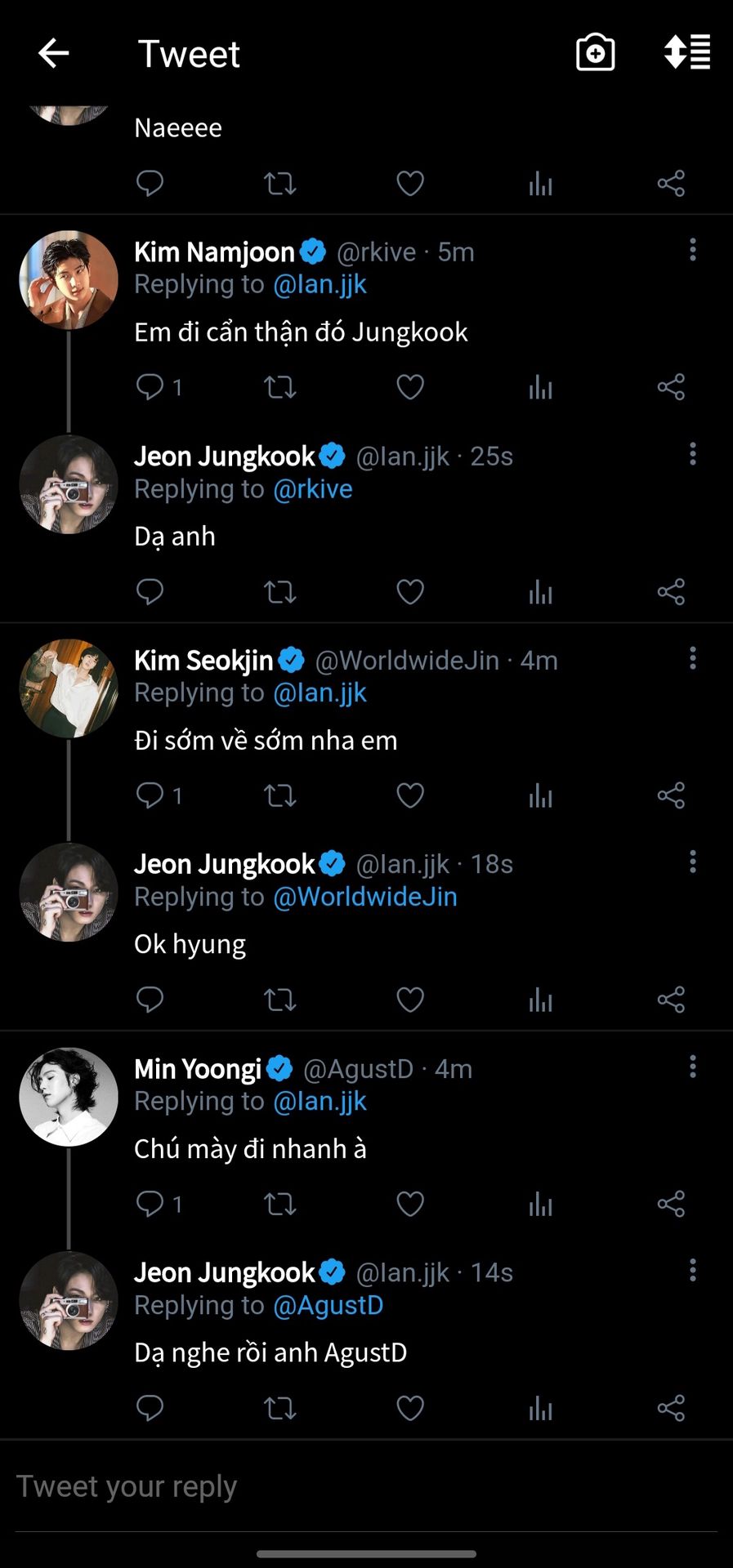This screenshot has height=1568, width=733.
Task: Like Kim Namjoon's tweet
Action: tap(410, 386)
